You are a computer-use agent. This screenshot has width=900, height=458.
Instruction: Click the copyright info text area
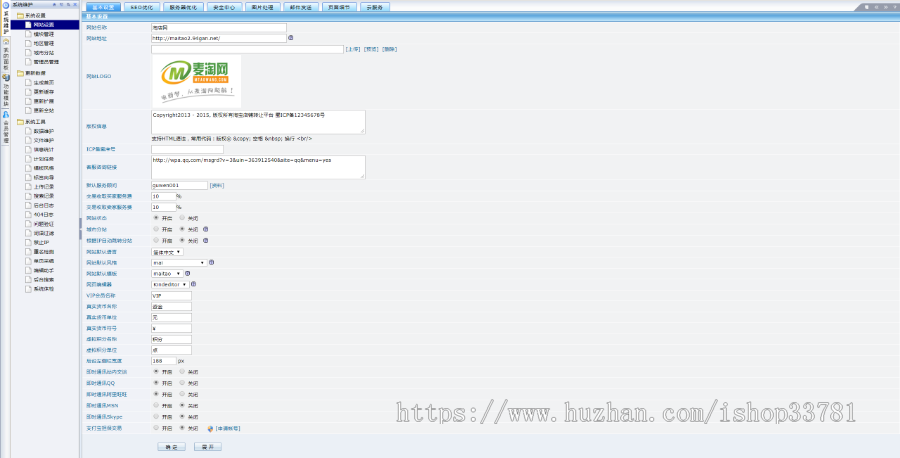(258, 122)
